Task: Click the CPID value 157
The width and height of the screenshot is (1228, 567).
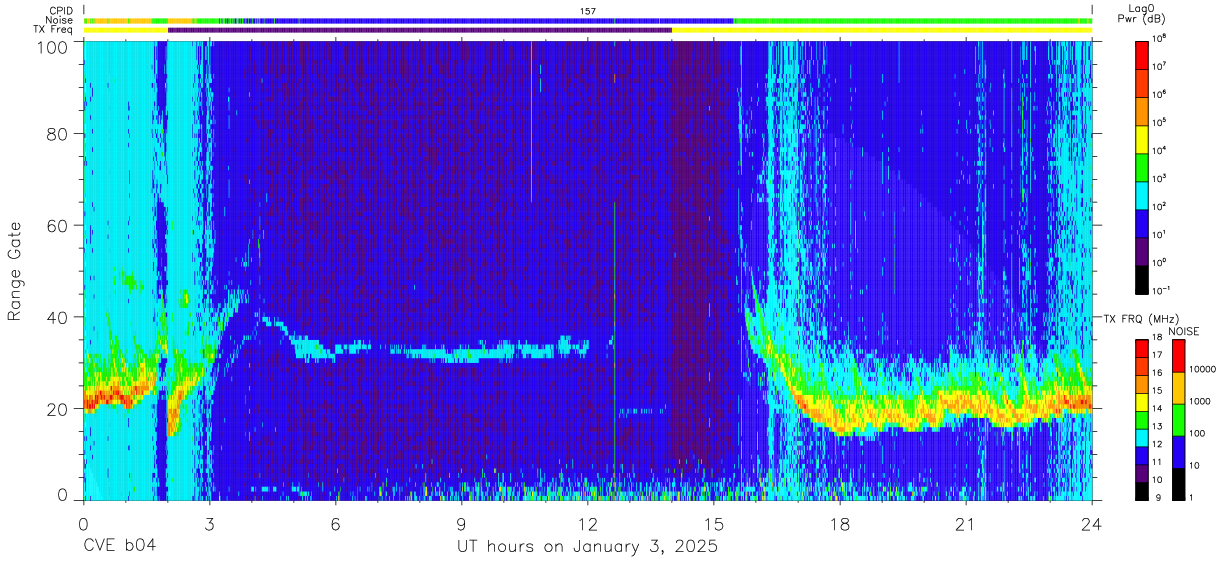Action: 588,11
